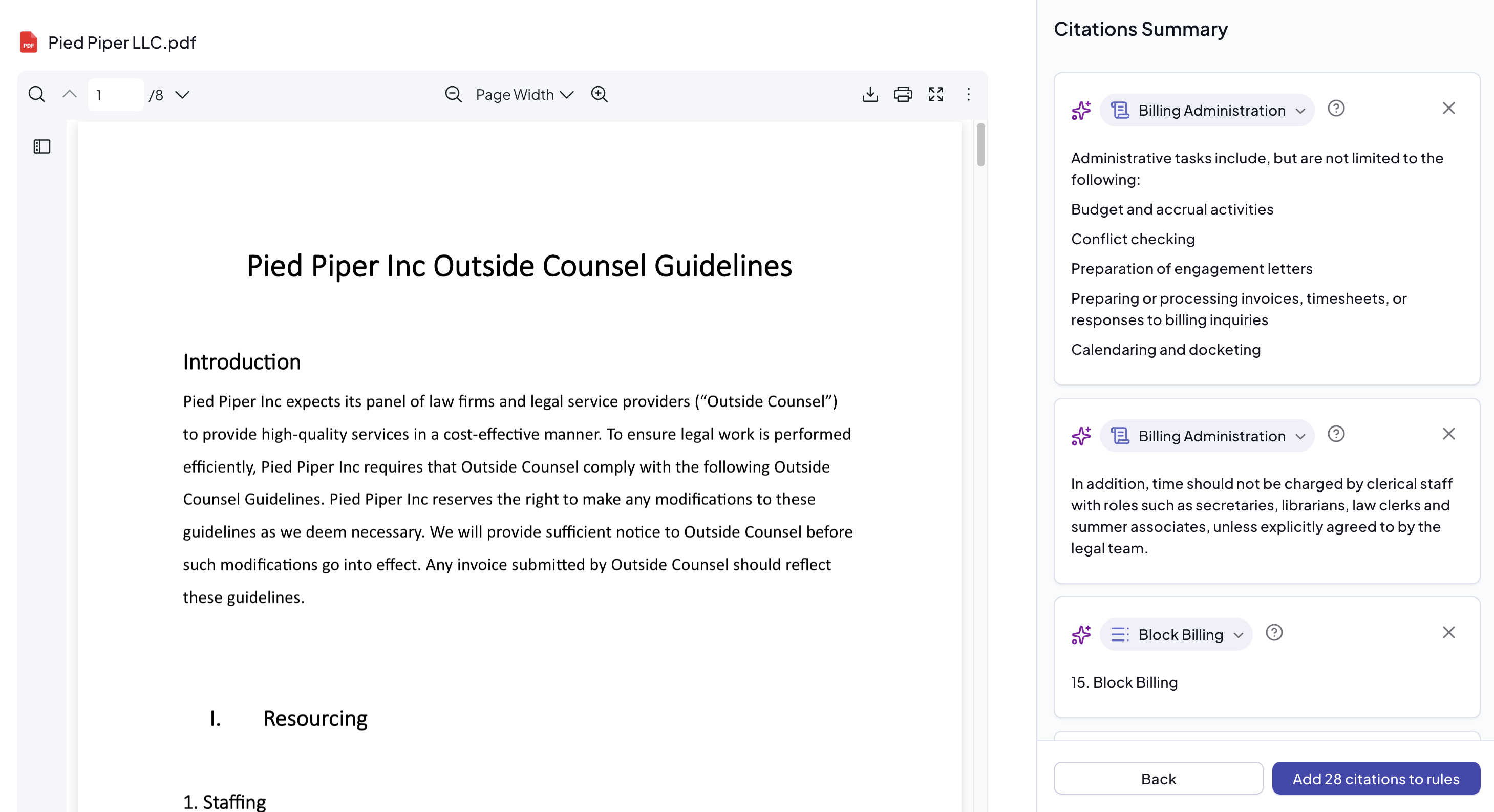Click the page number input field
The width and height of the screenshot is (1494, 812).
point(115,95)
